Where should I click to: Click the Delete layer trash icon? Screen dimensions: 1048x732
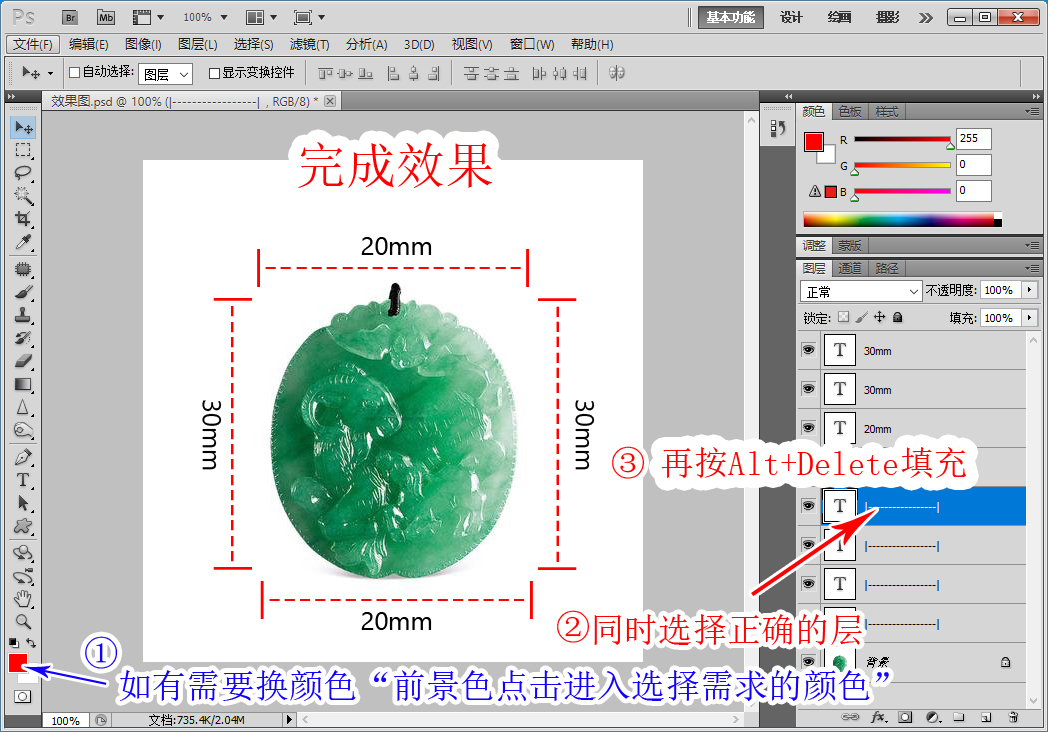pos(1013,717)
